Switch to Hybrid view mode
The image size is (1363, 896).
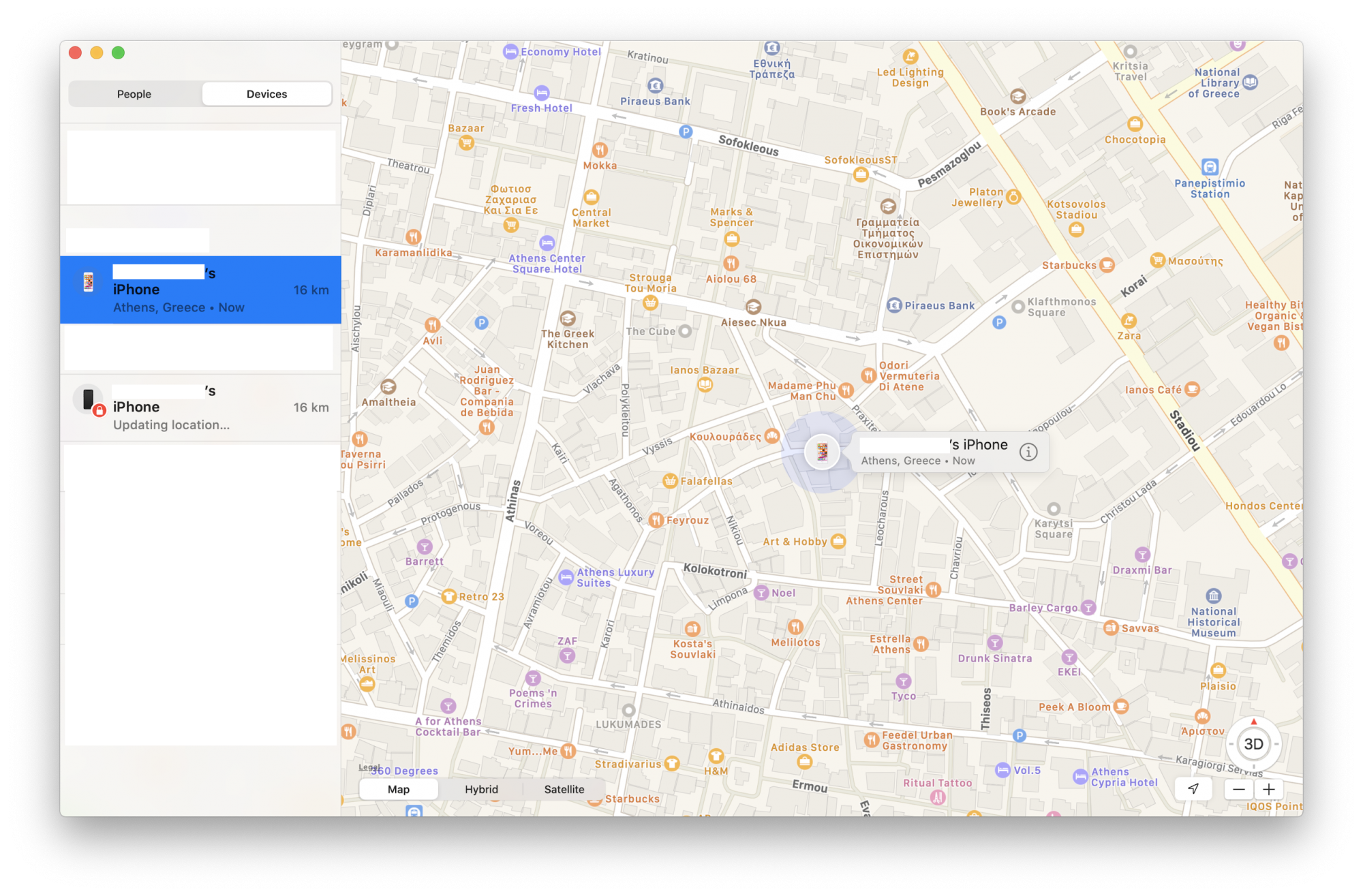481,789
